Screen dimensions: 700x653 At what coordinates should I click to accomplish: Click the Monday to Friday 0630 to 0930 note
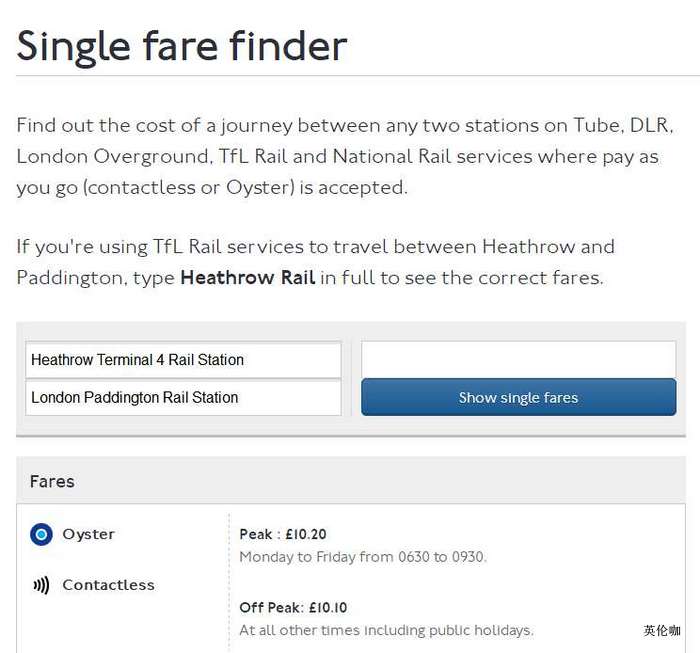click(362, 557)
